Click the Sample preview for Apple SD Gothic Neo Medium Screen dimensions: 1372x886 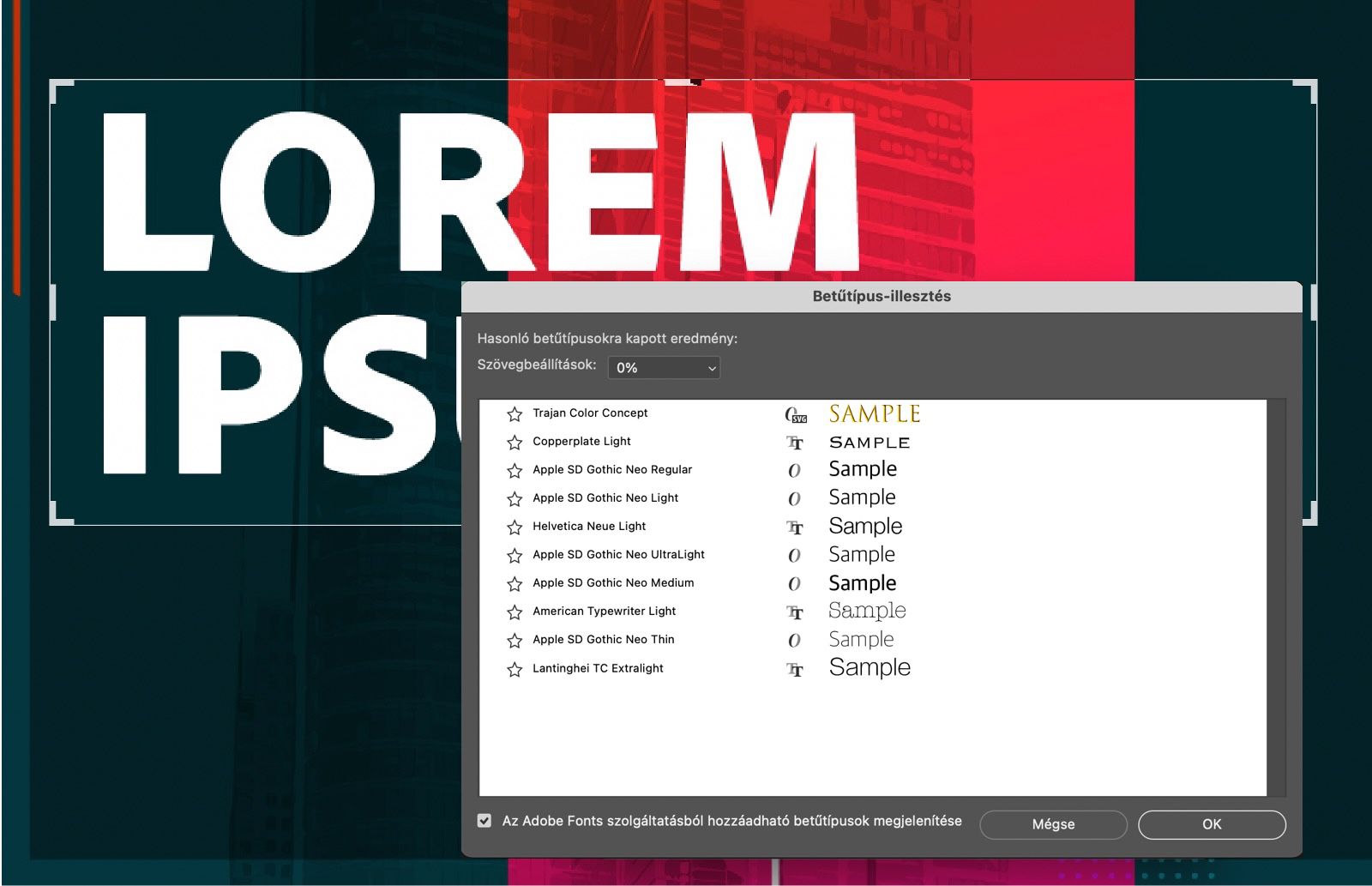click(863, 583)
